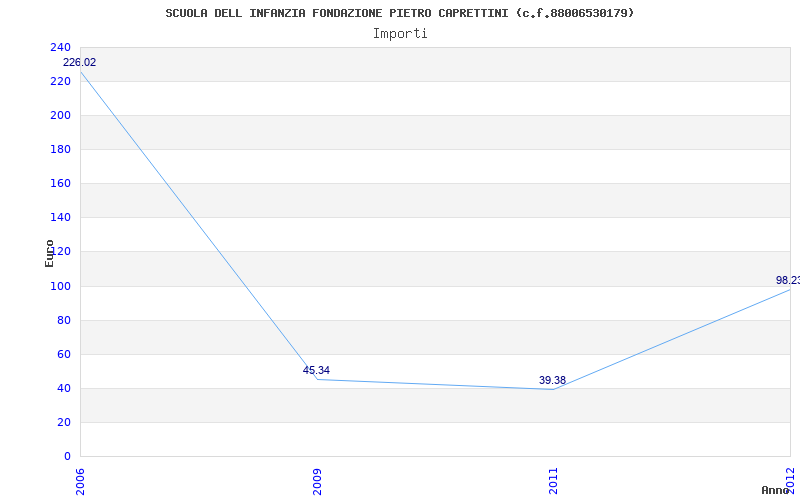Click the 39.38 data label

552,380
